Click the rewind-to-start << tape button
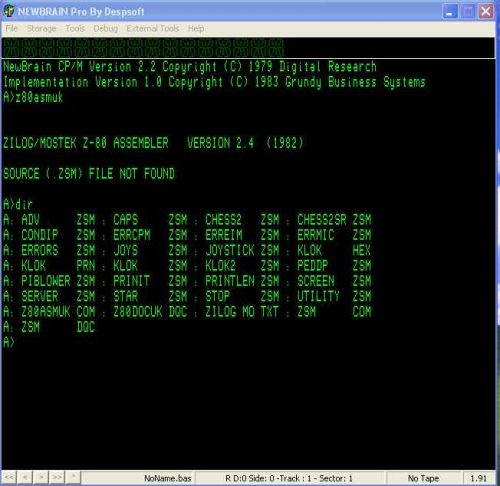 pos(9,478)
